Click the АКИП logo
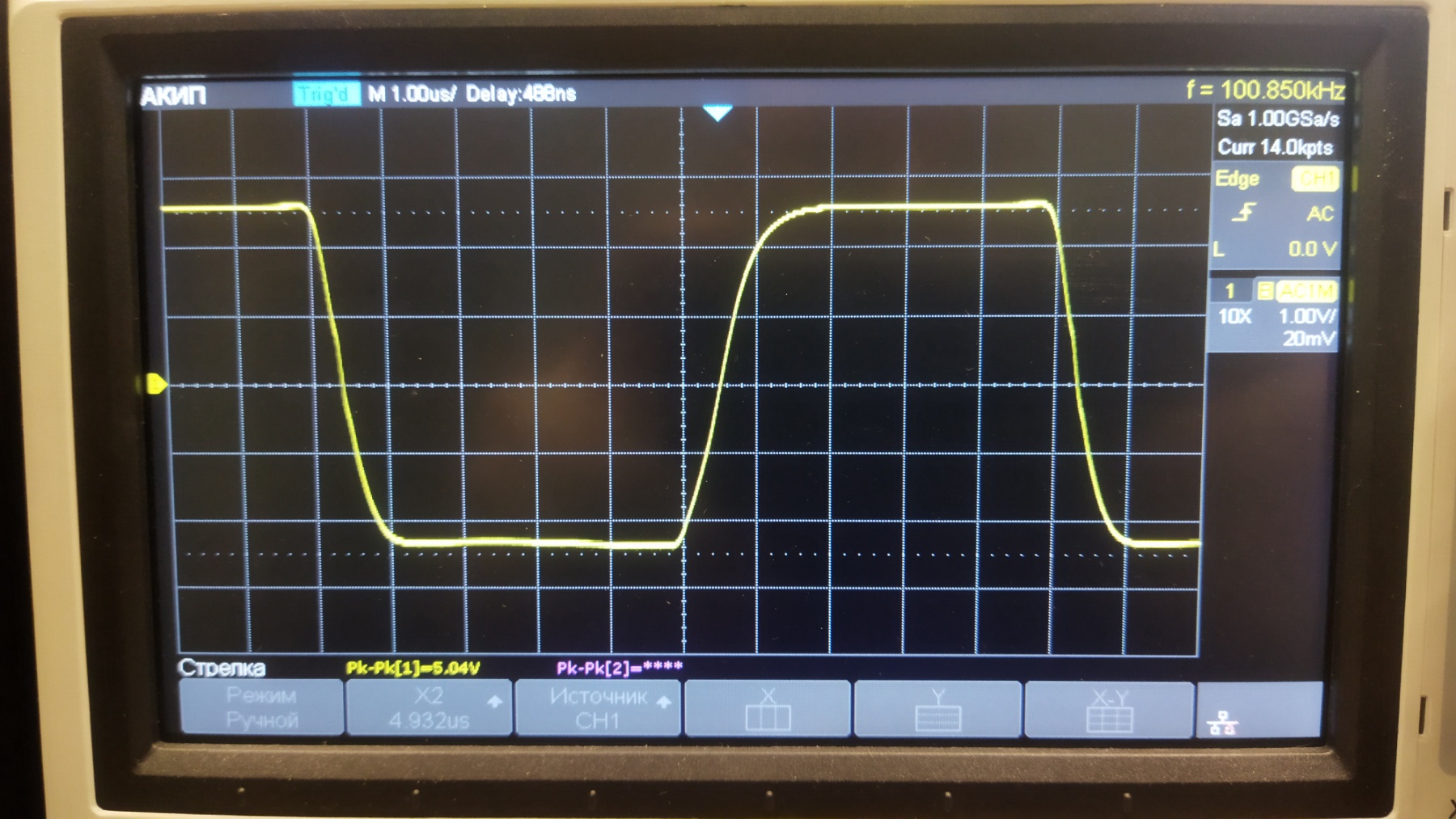 click(x=173, y=96)
